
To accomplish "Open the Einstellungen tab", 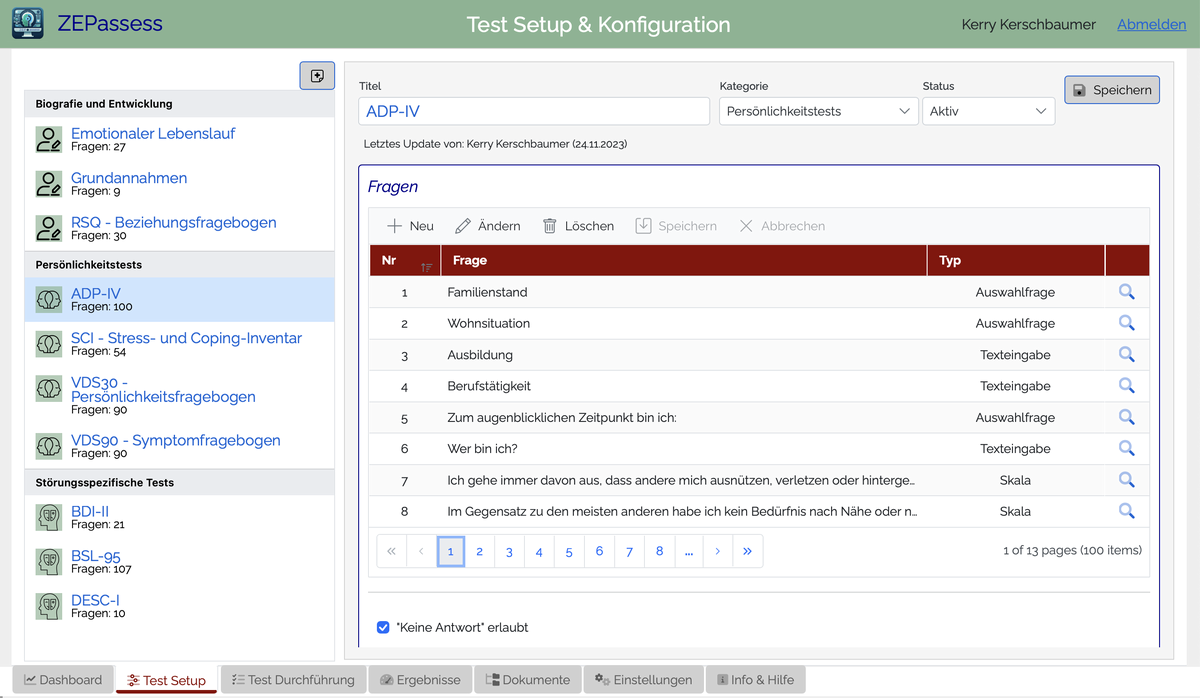I will click(643, 680).
